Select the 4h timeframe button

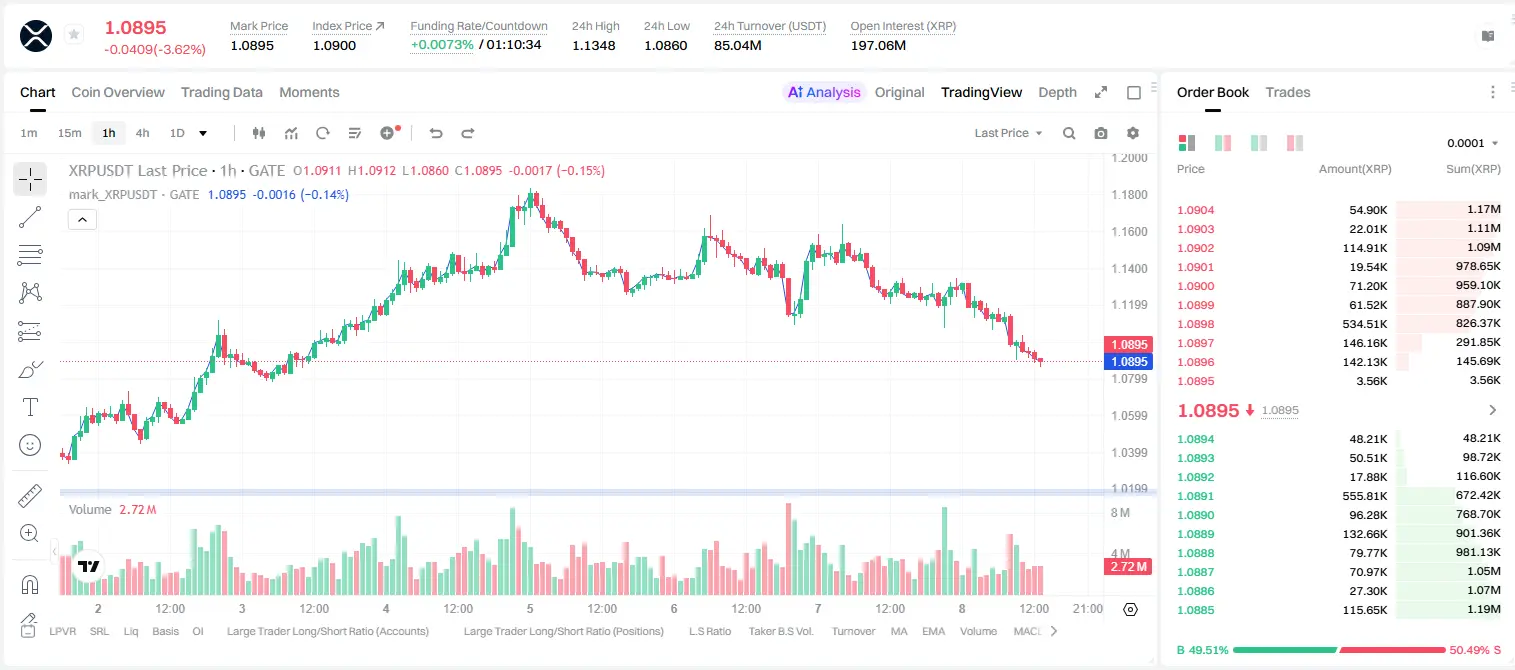pos(143,133)
